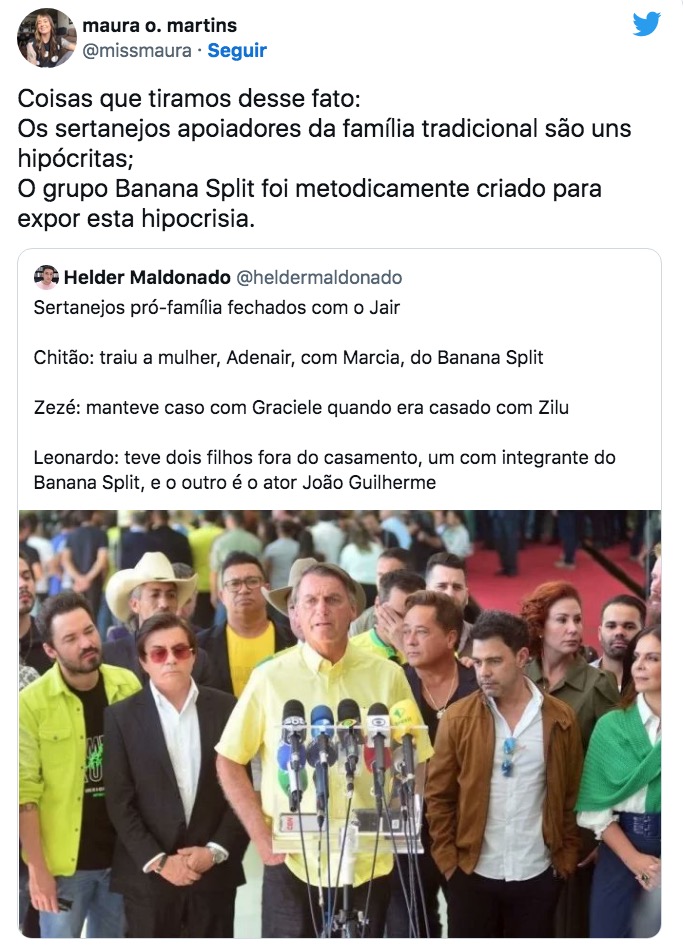This screenshot has height=950, width=683.
Task: Click the Seguir follow link
Action: click(x=237, y=50)
